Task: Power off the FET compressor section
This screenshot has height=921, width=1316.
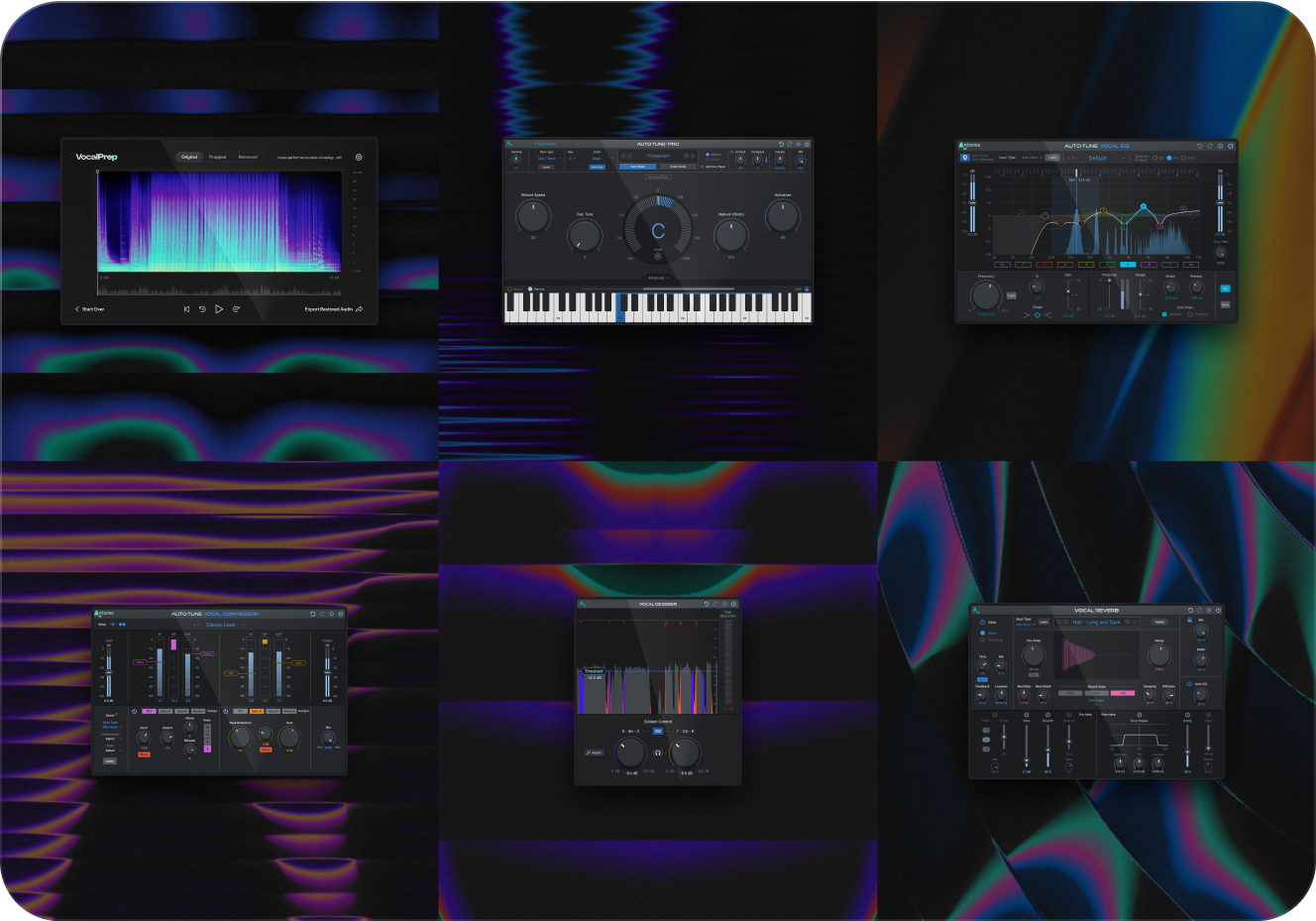Action: tap(134, 711)
